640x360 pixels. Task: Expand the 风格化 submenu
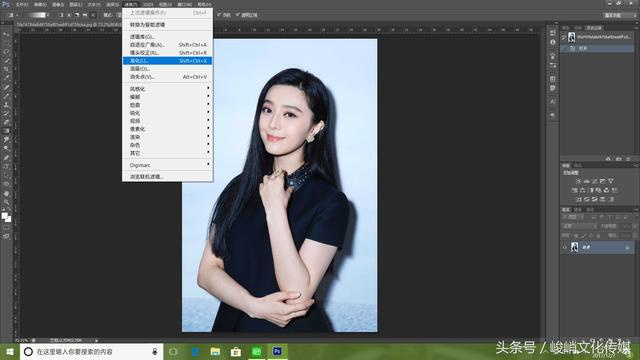167,89
